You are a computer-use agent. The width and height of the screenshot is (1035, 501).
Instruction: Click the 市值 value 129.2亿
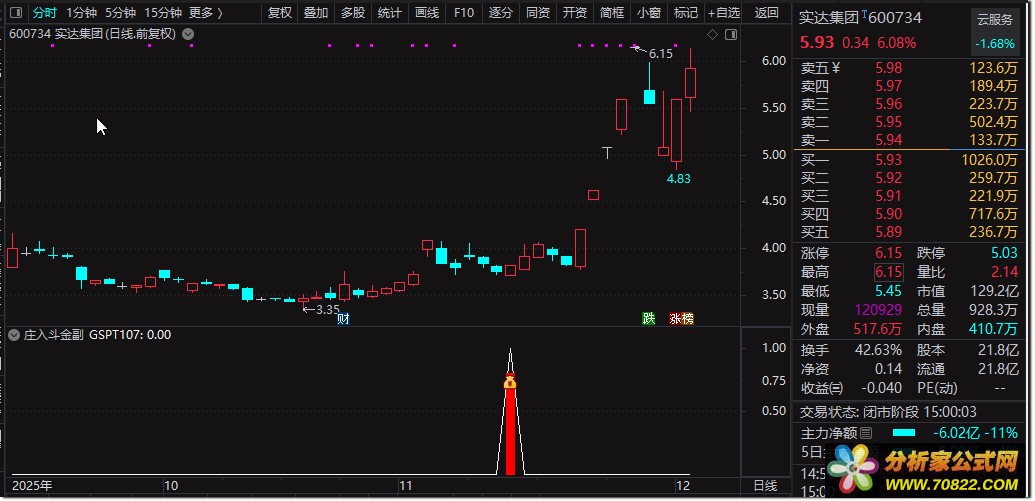click(996, 291)
